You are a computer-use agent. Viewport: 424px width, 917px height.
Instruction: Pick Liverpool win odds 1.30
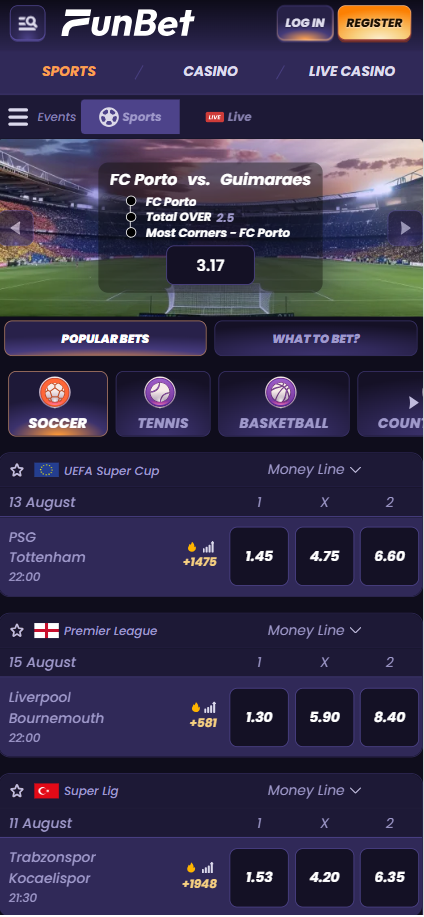tap(259, 717)
